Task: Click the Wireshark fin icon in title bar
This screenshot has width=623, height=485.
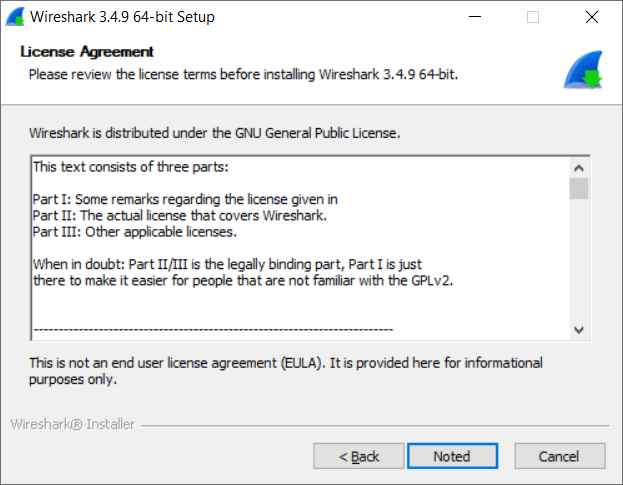Action: pos(15,17)
